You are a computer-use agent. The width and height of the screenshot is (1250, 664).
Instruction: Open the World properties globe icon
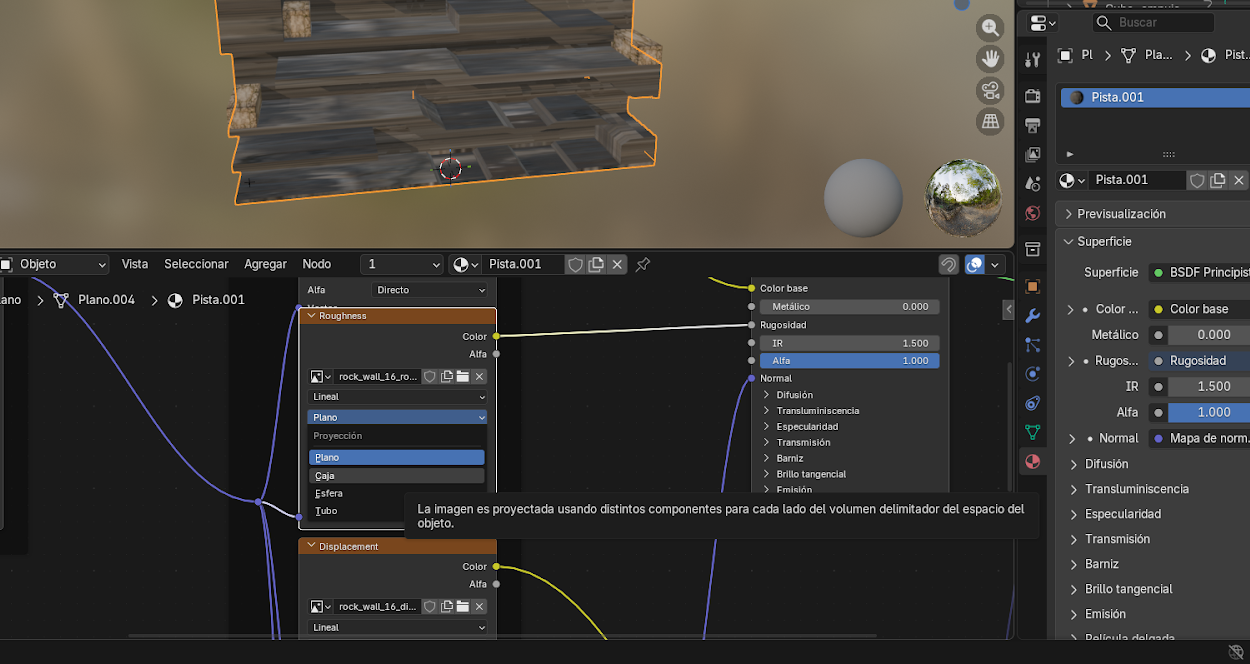coord(1033,213)
